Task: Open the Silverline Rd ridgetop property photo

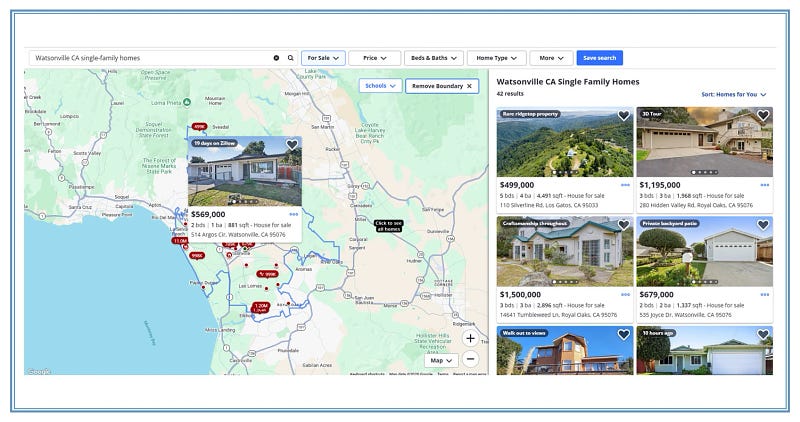Action: 565,142
